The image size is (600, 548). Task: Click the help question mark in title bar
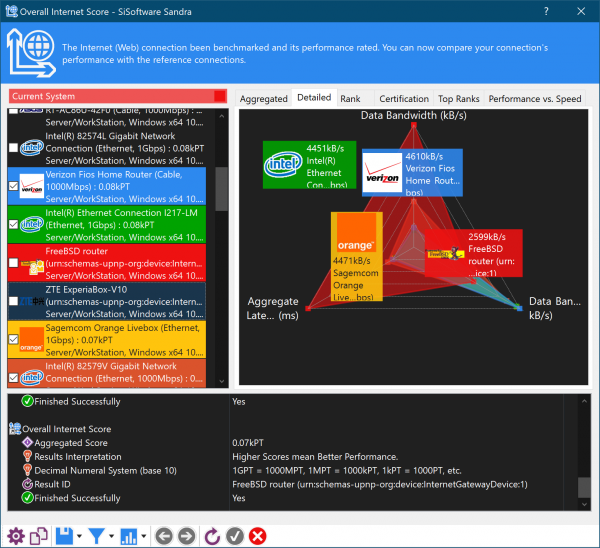tap(546, 11)
